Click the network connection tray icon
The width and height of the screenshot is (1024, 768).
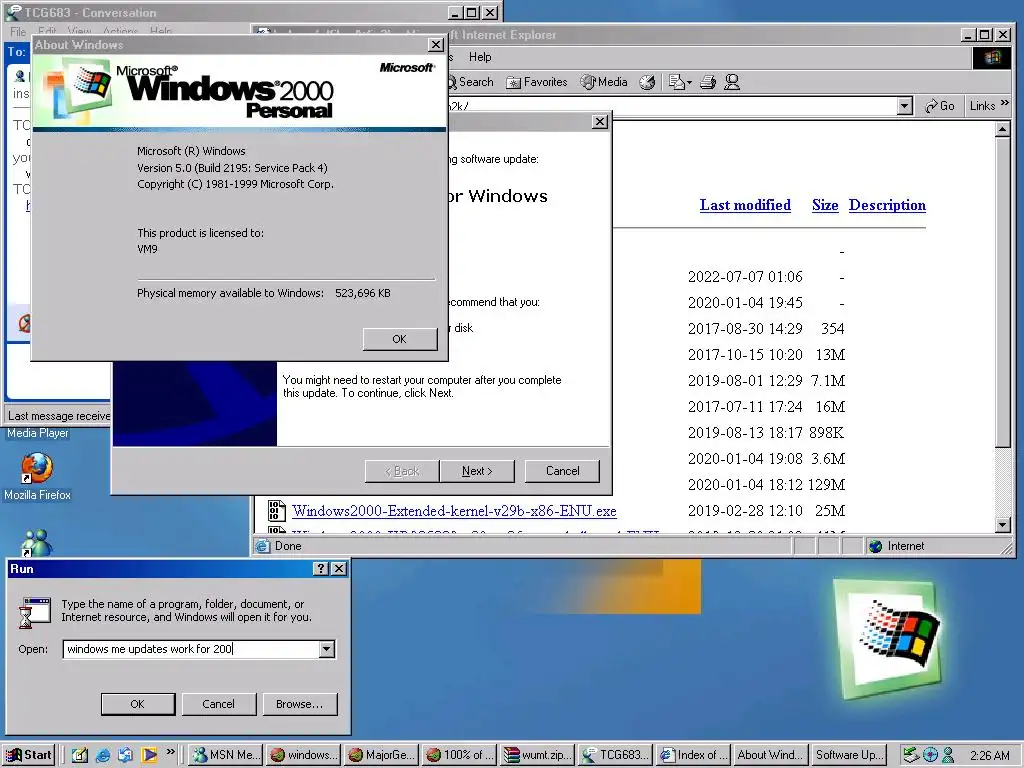point(911,755)
